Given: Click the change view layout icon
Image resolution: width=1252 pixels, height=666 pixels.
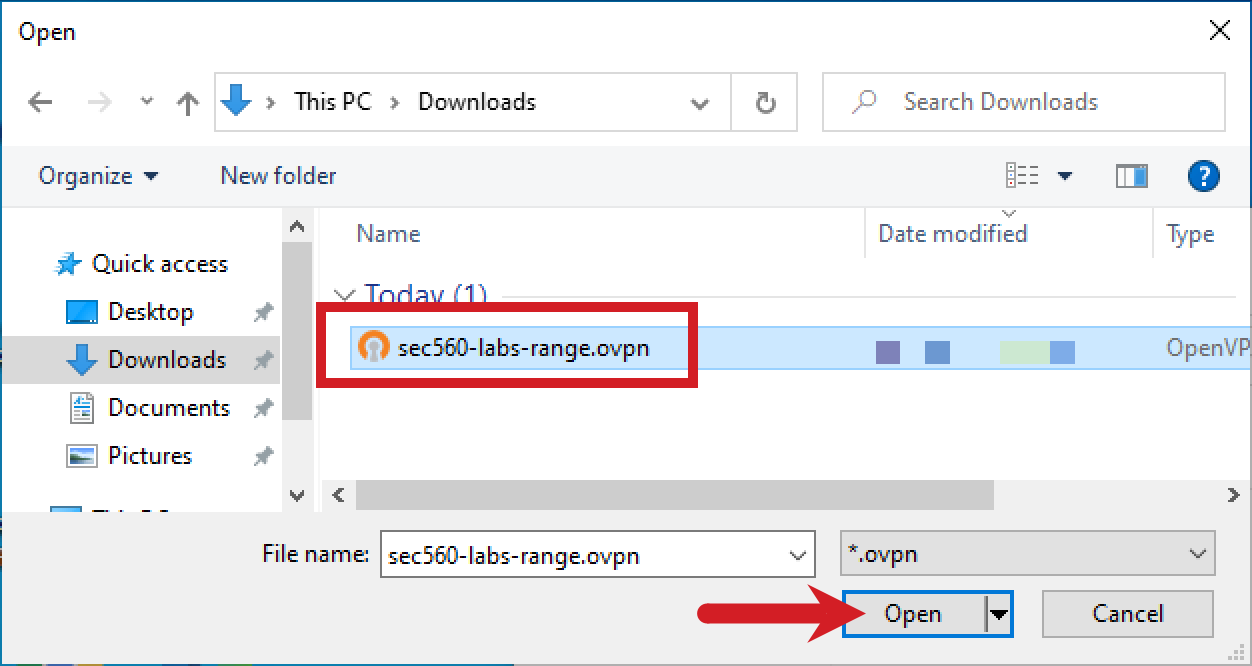Looking at the screenshot, I should 1022,176.
